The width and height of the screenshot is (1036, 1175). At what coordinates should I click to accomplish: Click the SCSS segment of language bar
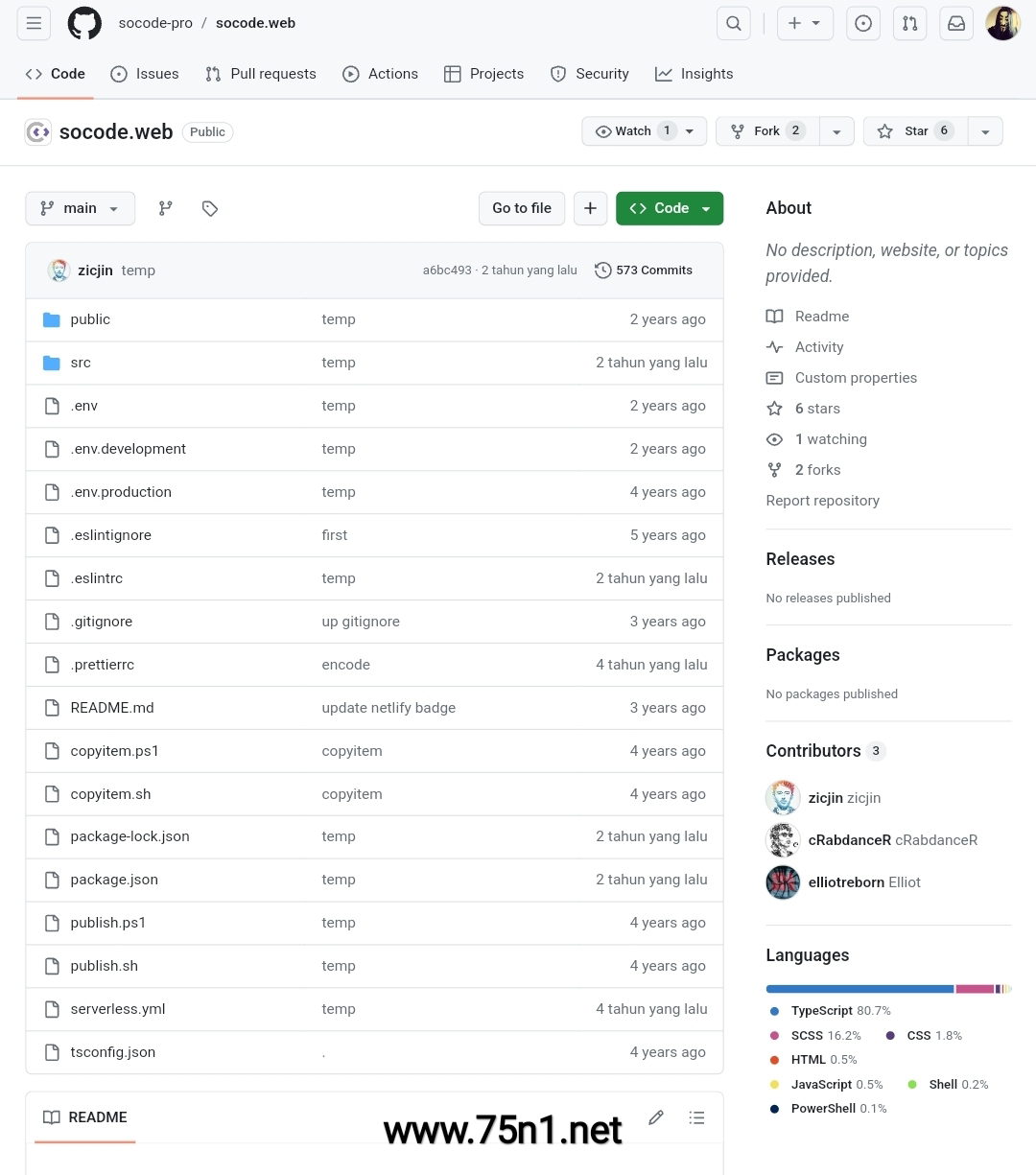(975, 989)
